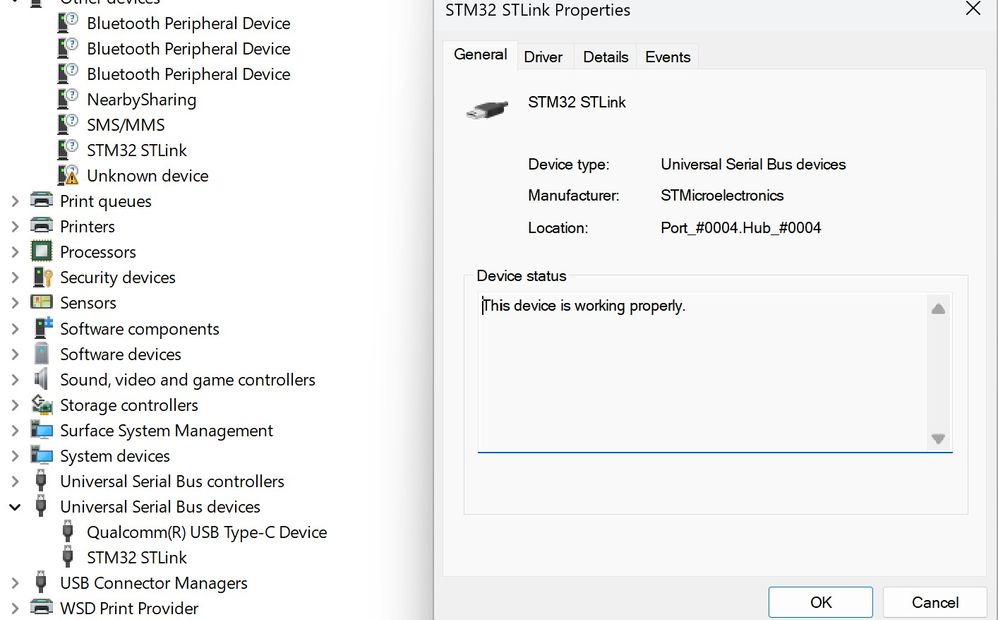The height and width of the screenshot is (620, 998).
Task: Select Qualcomm(R) USB Type-C Device entry
Action: 207,532
